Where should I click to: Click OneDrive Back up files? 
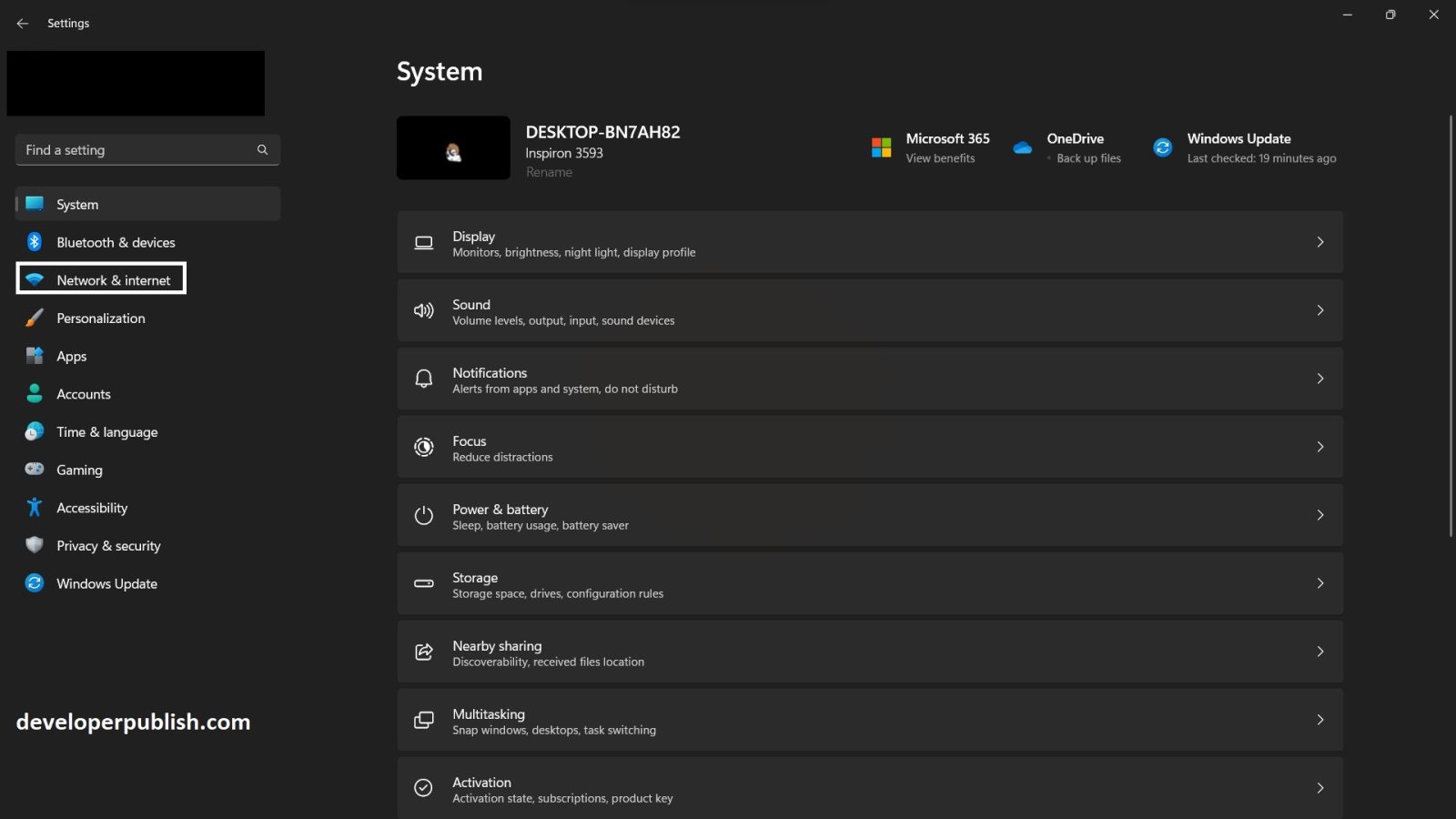(x=1088, y=158)
